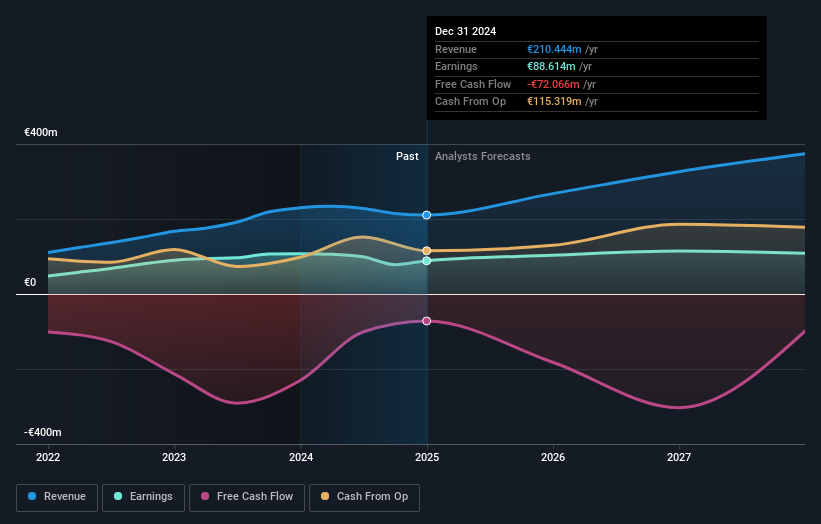Click the teal Earnings legend dot

118,496
